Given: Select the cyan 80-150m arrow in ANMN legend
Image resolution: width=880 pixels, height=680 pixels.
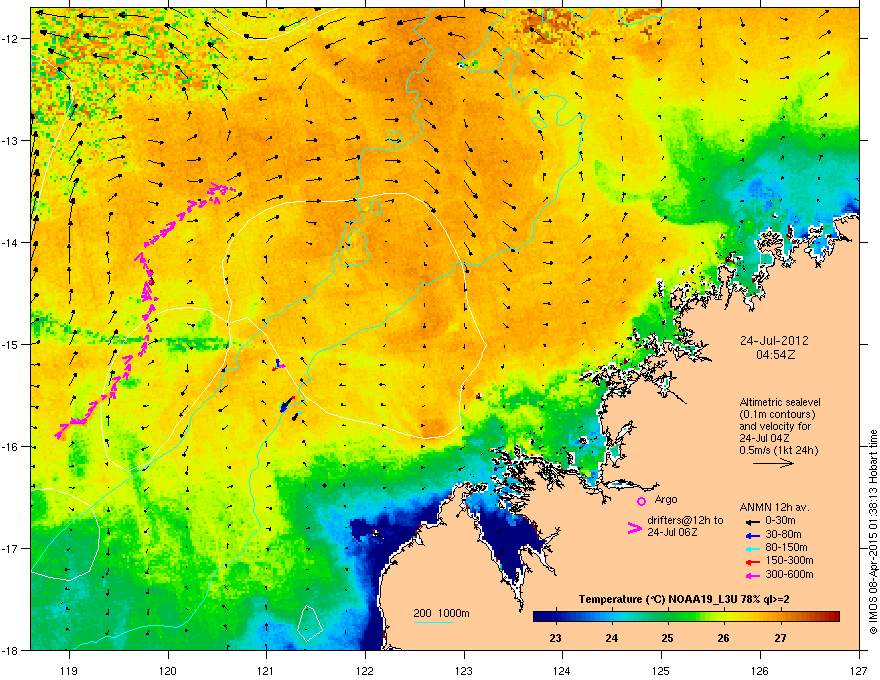Looking at the screenshot, I should point(753,549).
